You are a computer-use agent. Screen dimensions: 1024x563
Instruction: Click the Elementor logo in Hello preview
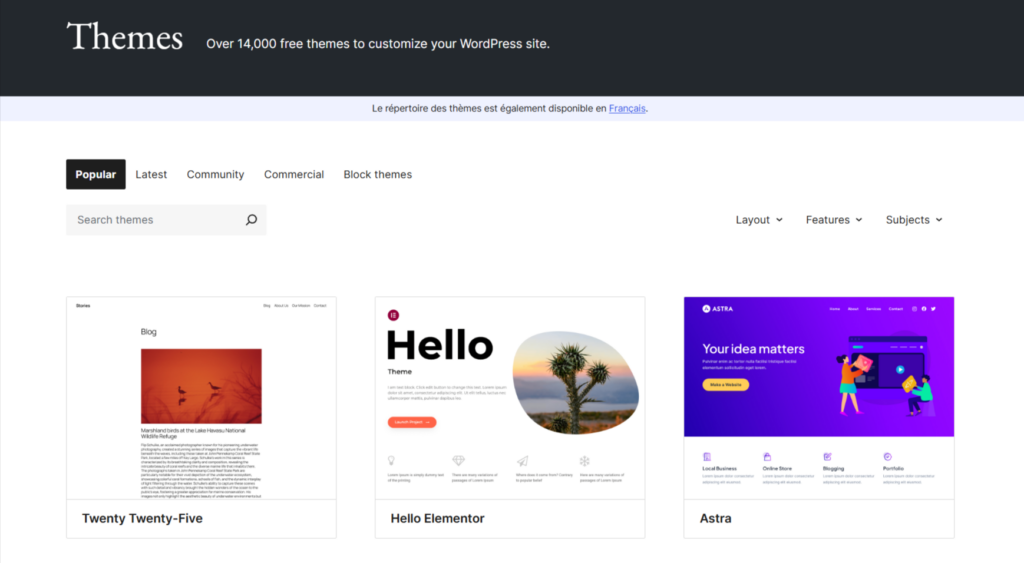click(x=393, y=316)
